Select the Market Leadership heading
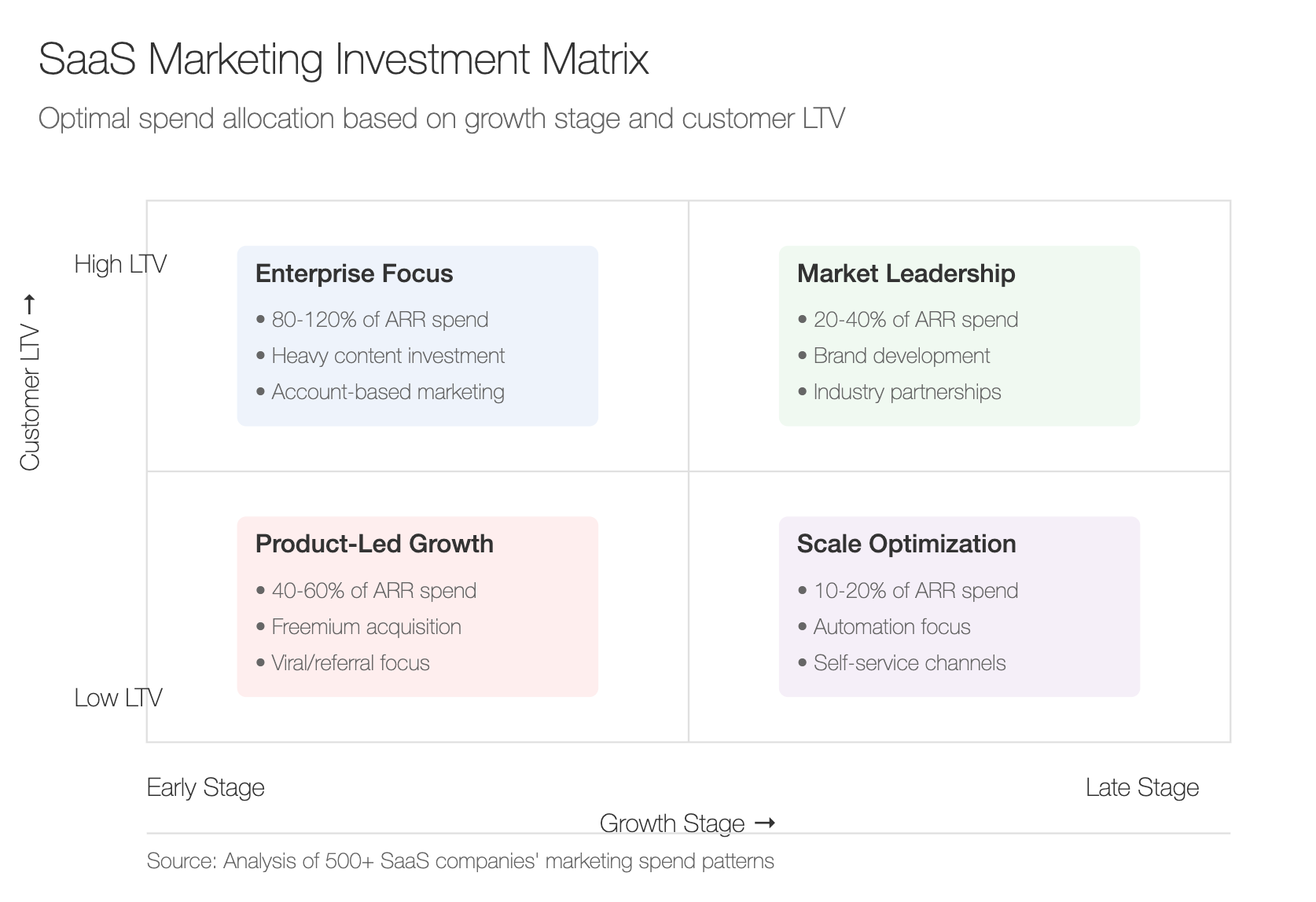The height and width of the screenshot is (902, 1316). pyautogui.click(x=906, y=273)
